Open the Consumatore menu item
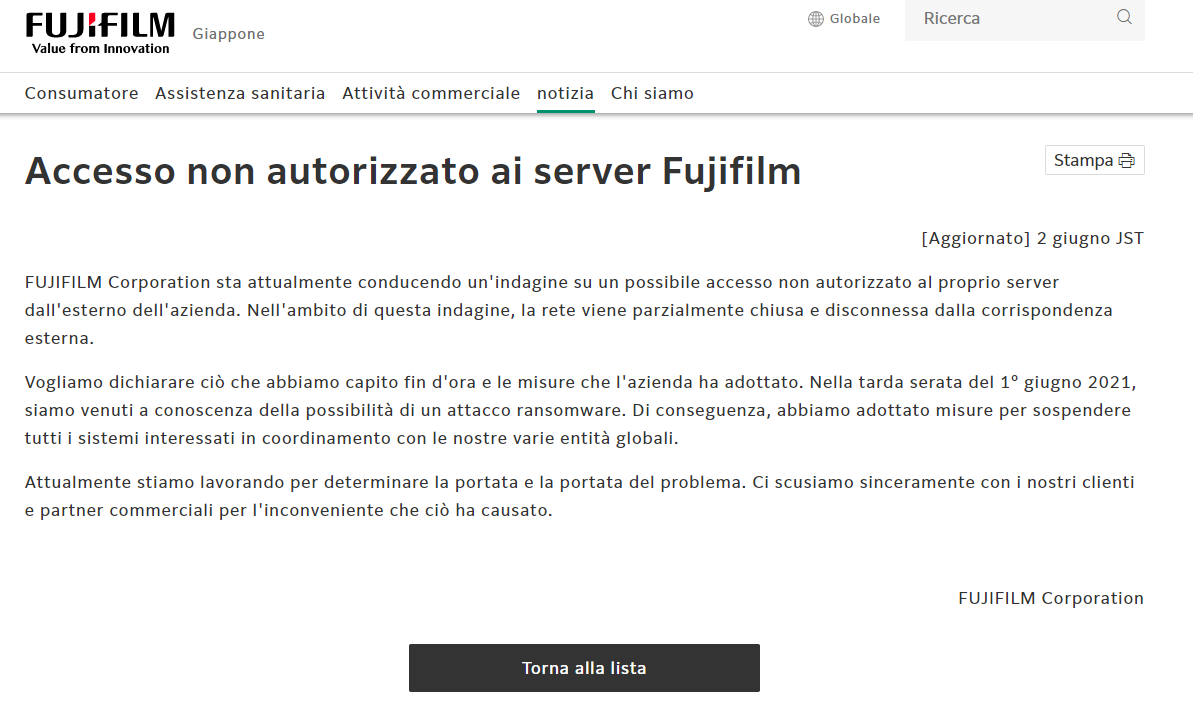Viewport: 1193px width, 717px height. pyautogui.click(x=81, y=93)
